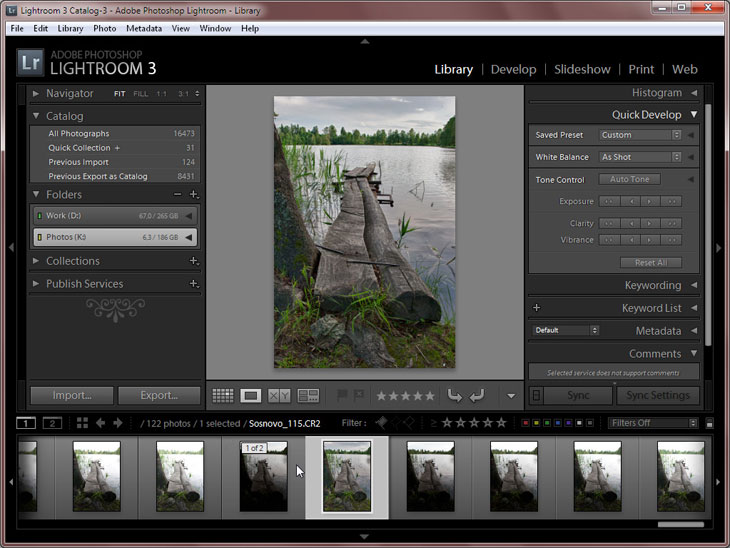Open the White Balance As Shot dropdown

640,157
